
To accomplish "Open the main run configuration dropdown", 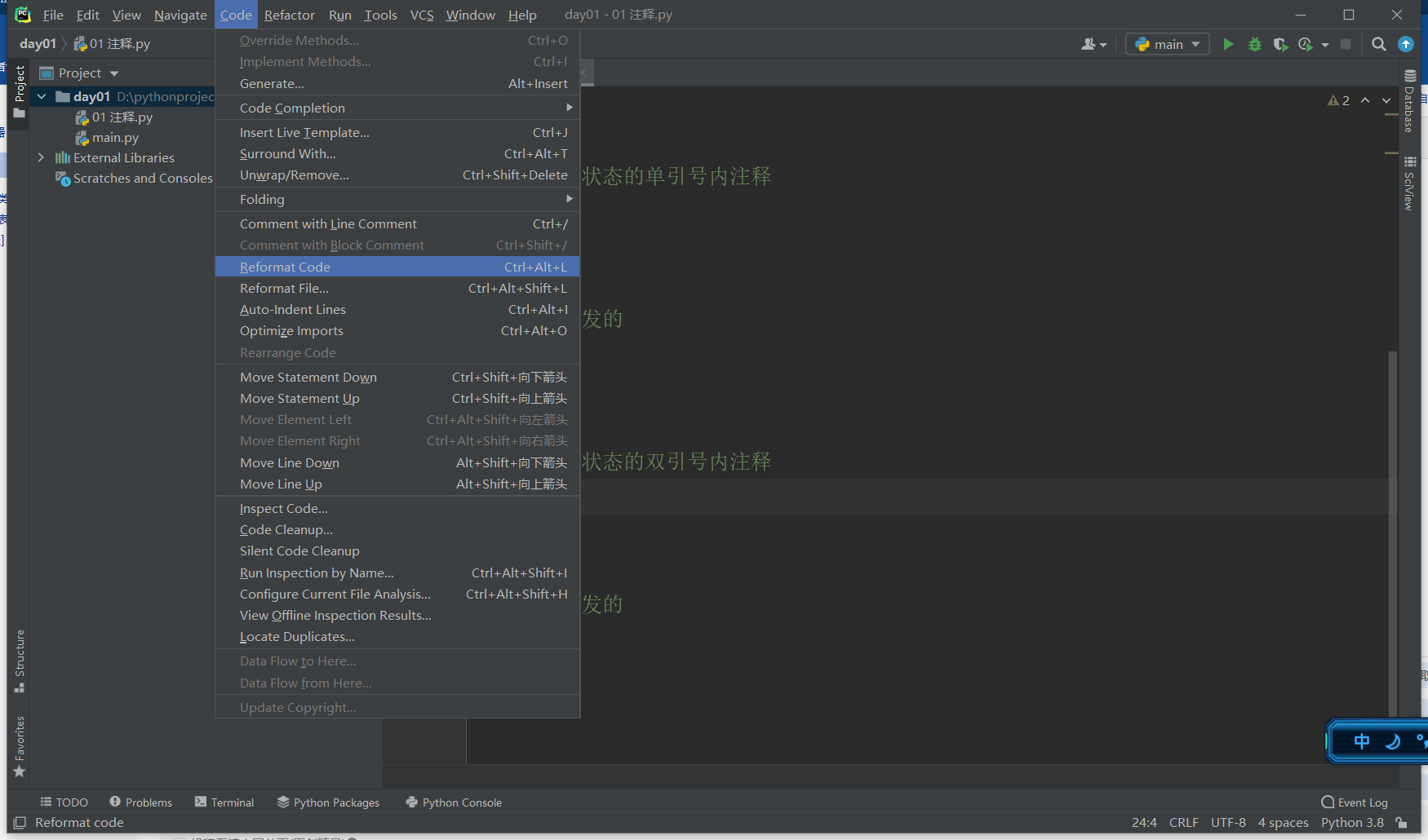I will tap(1167, 44).
